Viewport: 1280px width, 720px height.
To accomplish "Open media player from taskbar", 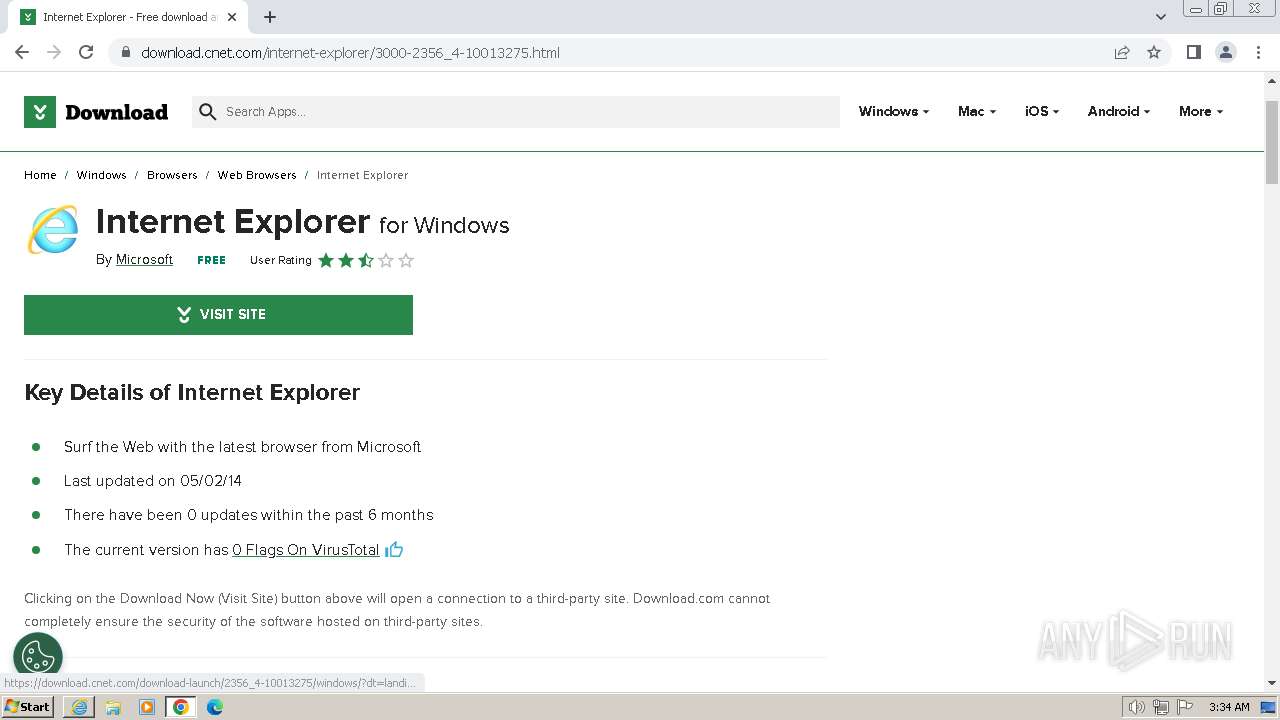I will pyautogui.click(x=147, y=707).
